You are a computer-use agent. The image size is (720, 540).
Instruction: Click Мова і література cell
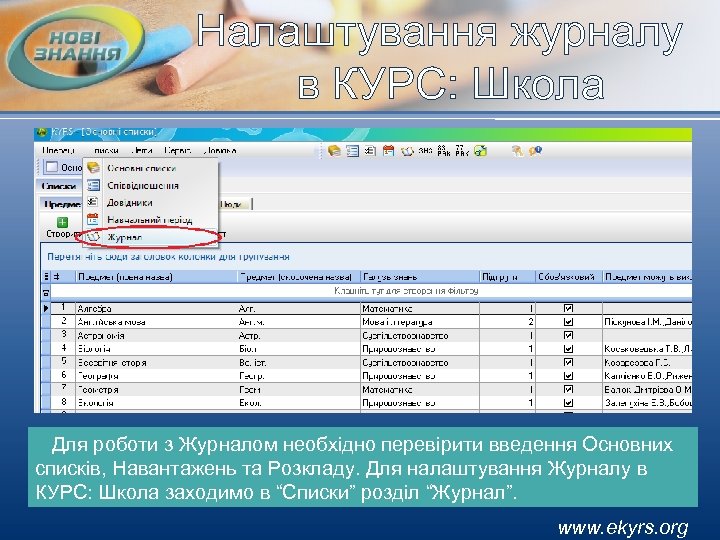coord(420,322)
